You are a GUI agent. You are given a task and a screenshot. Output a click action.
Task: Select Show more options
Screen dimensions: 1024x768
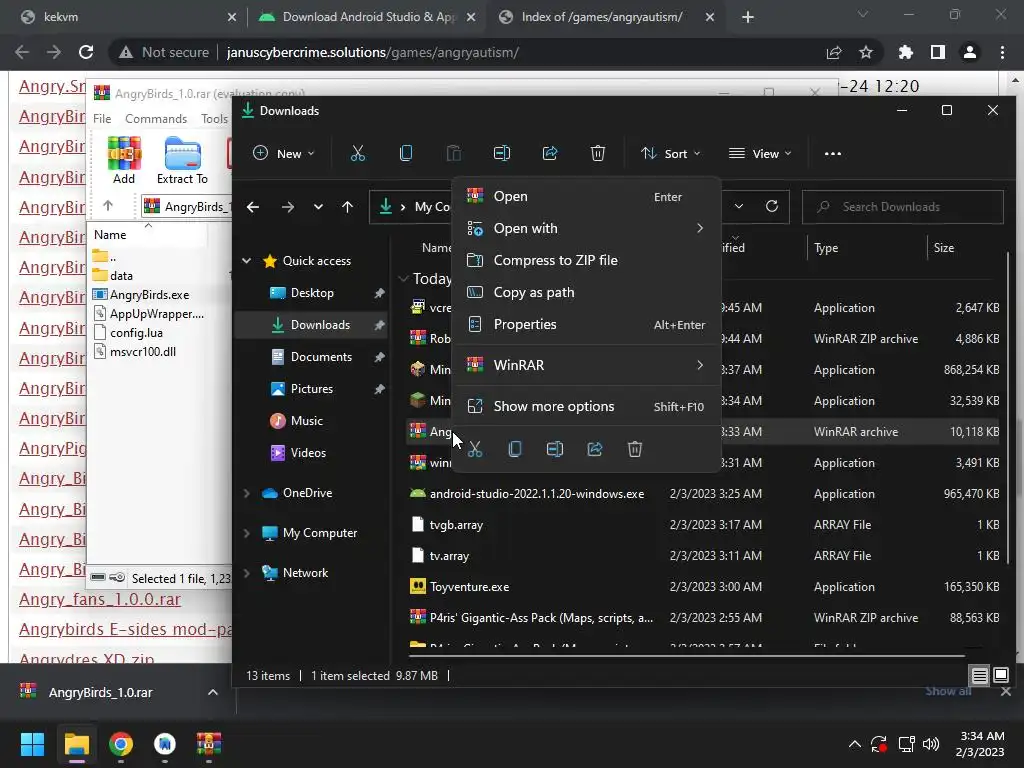pyautogui.click(x=586, y=406)
